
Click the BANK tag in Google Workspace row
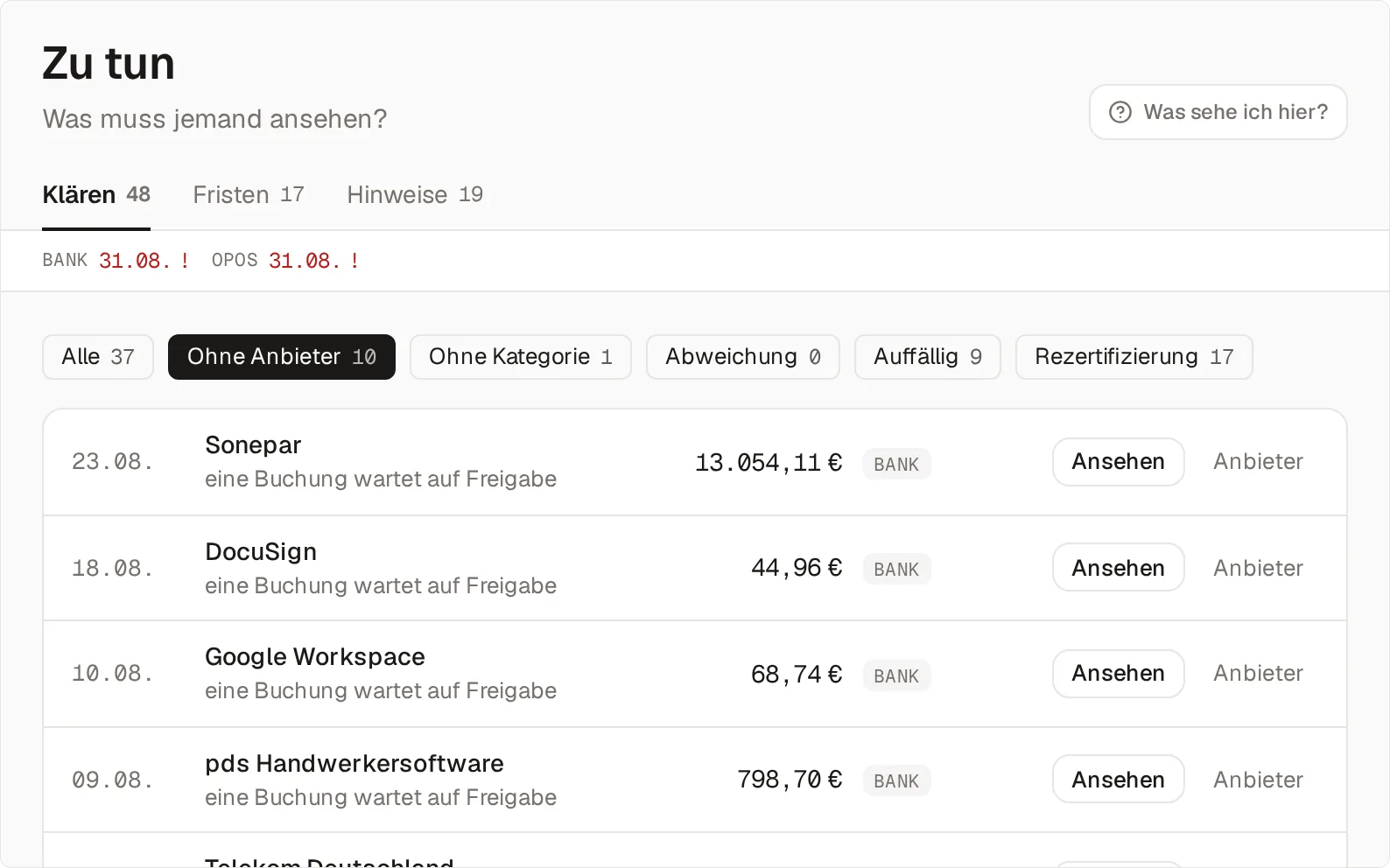896,676
